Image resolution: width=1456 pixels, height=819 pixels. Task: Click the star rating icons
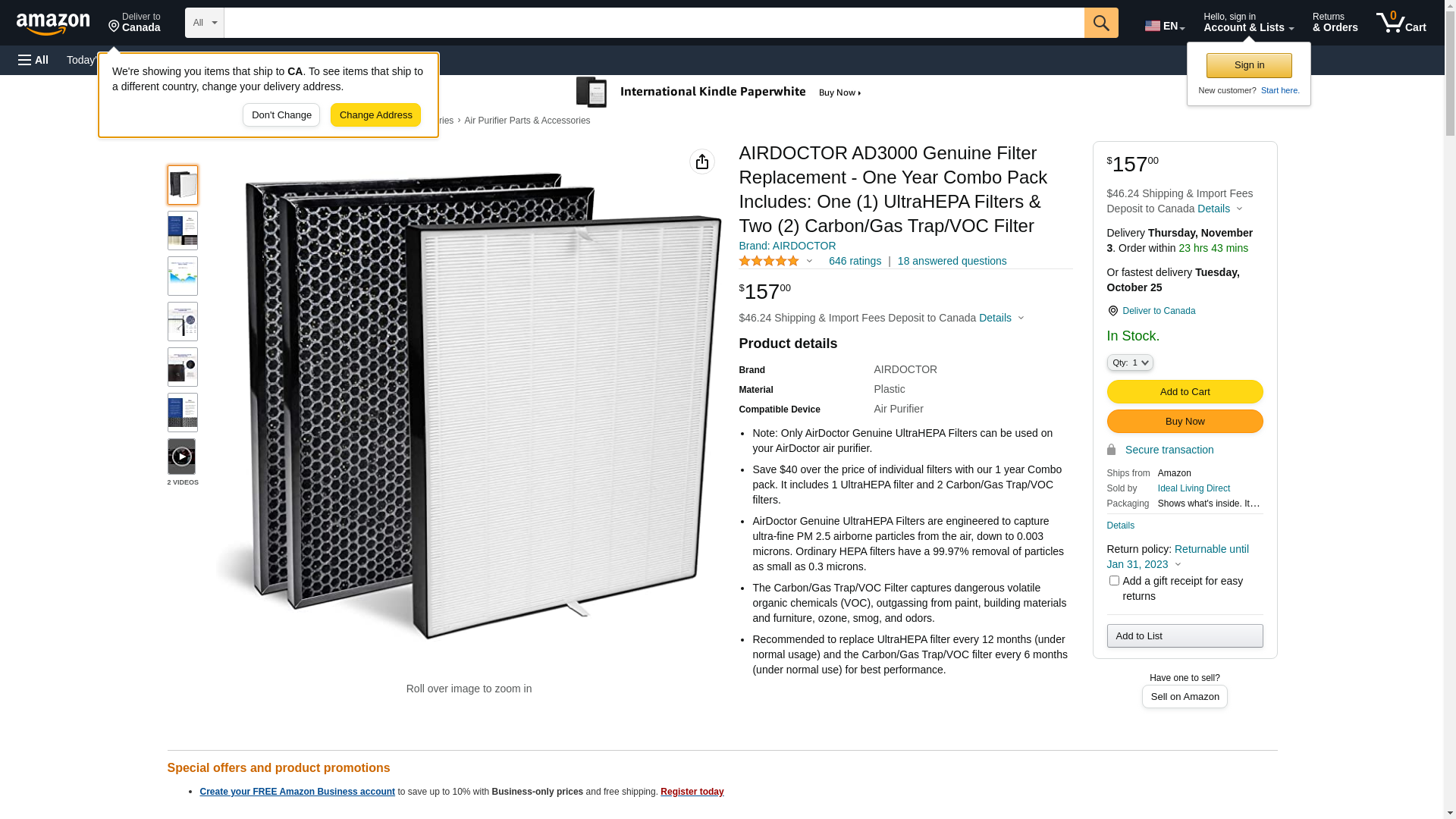[x=769, y=261]
